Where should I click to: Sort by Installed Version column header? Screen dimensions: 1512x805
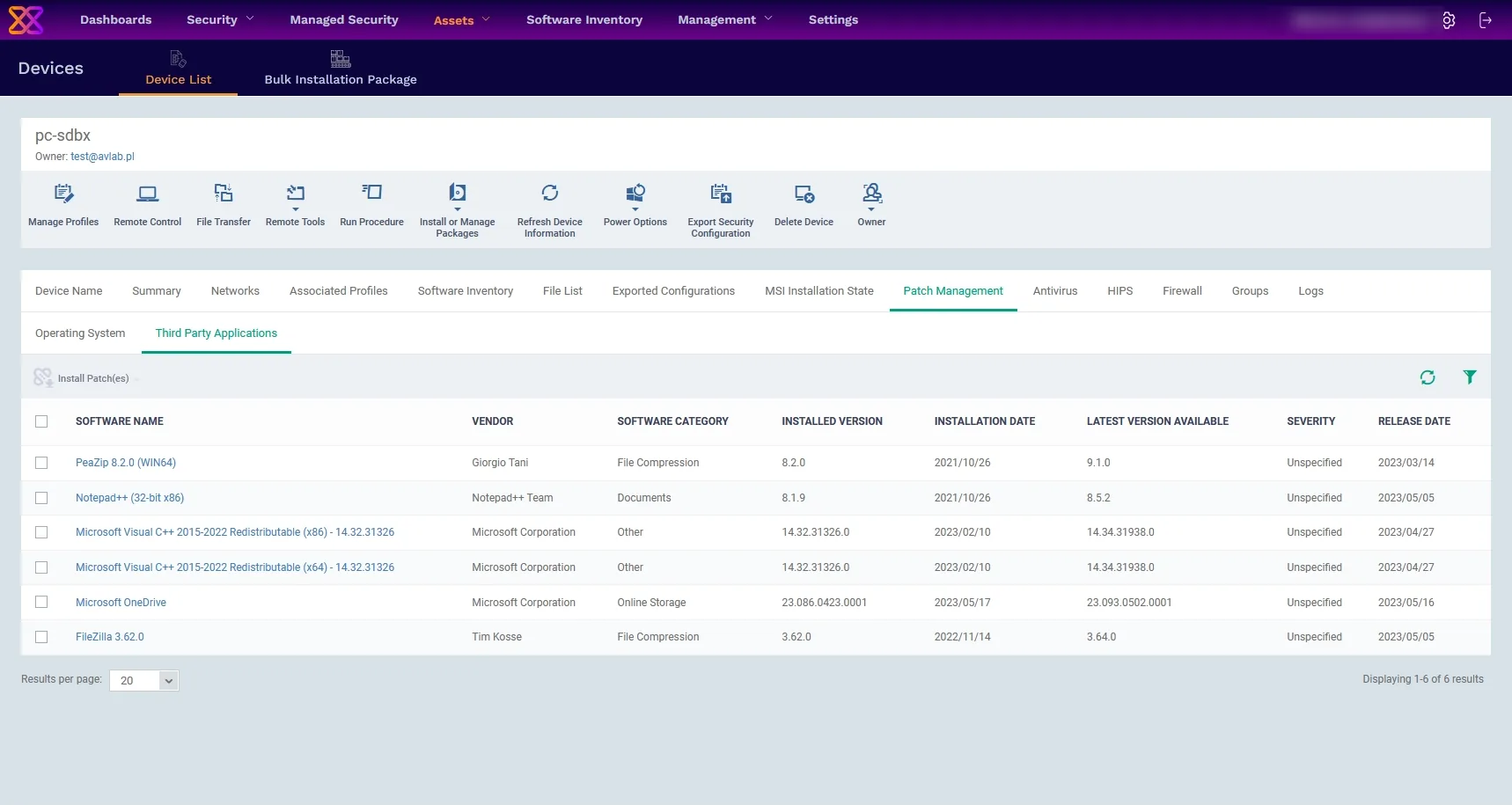click(832, 421)
